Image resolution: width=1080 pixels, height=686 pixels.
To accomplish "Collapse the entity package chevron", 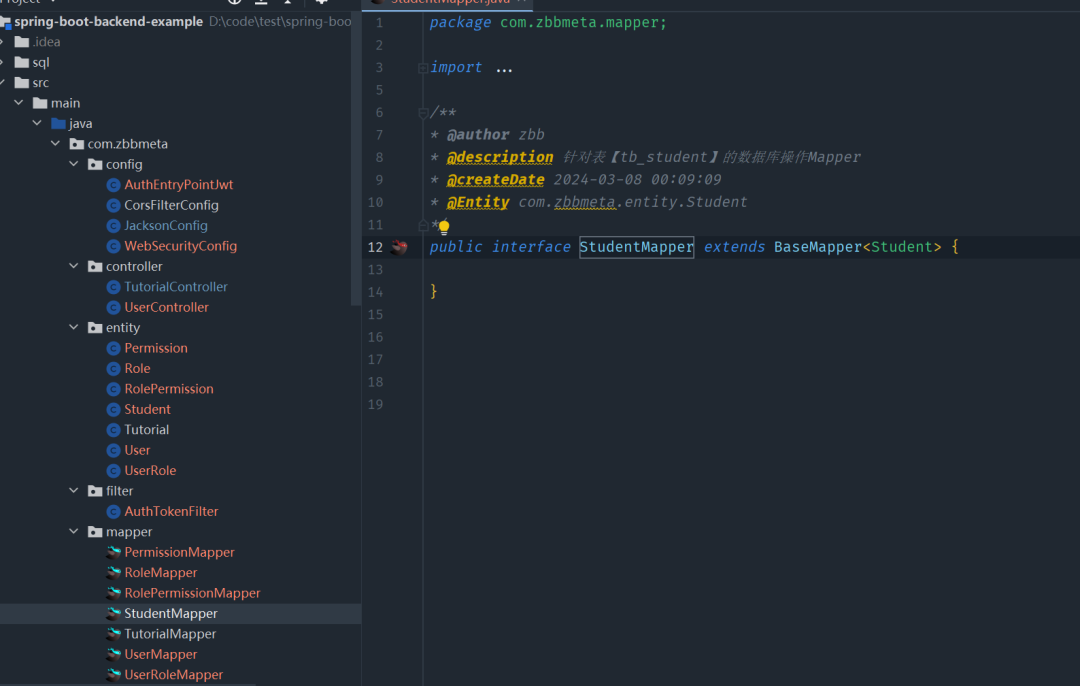I will pos(74,328).
